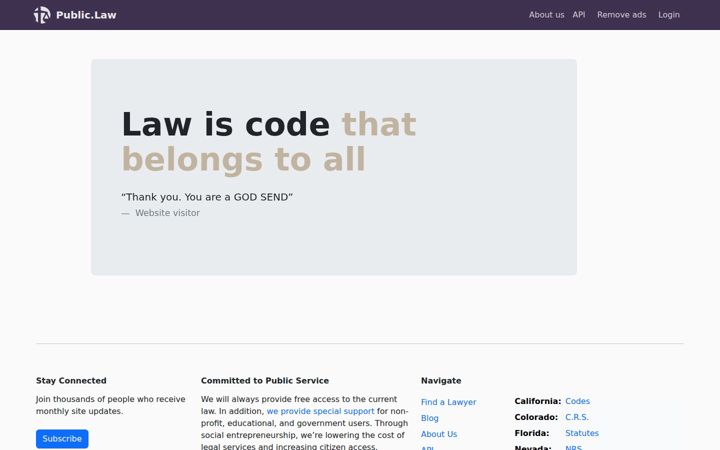Click the 'California:' label
This screenshot has width=720, height=450.
538,401
